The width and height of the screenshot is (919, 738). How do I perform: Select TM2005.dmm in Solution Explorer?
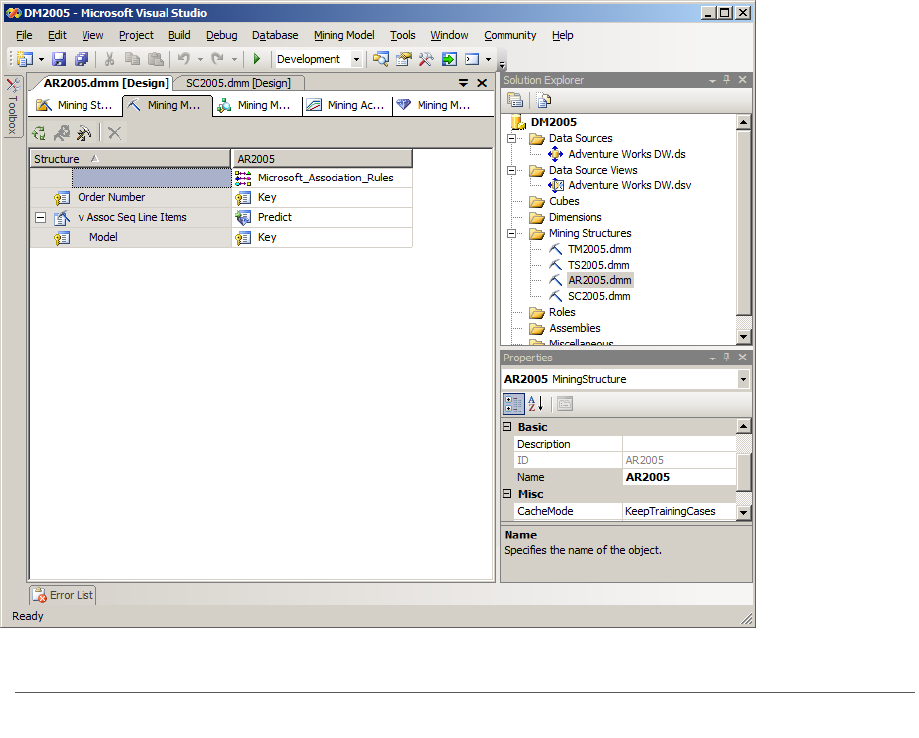coord(599,249)
